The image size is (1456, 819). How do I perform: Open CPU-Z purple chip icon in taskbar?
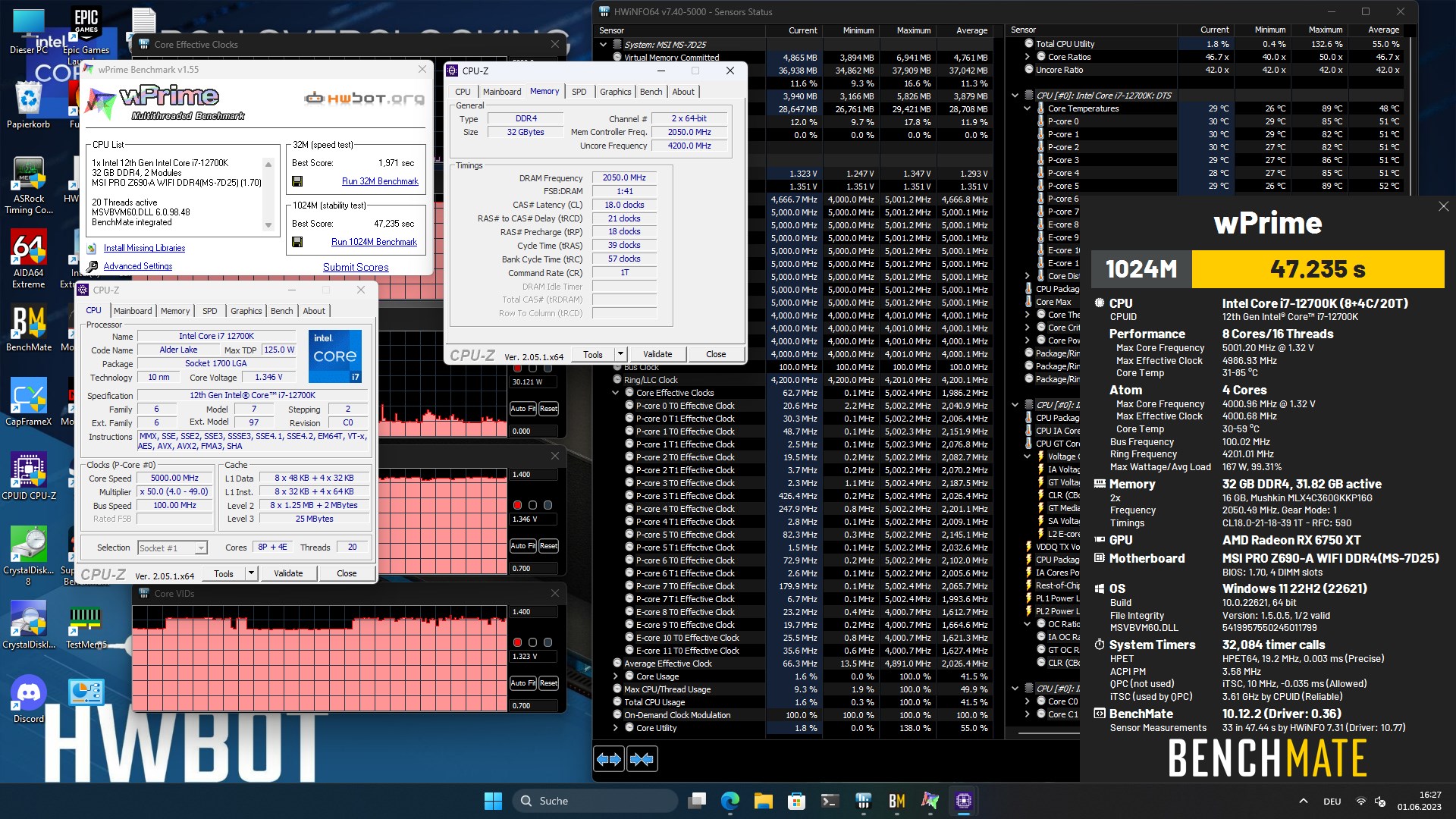963,801
